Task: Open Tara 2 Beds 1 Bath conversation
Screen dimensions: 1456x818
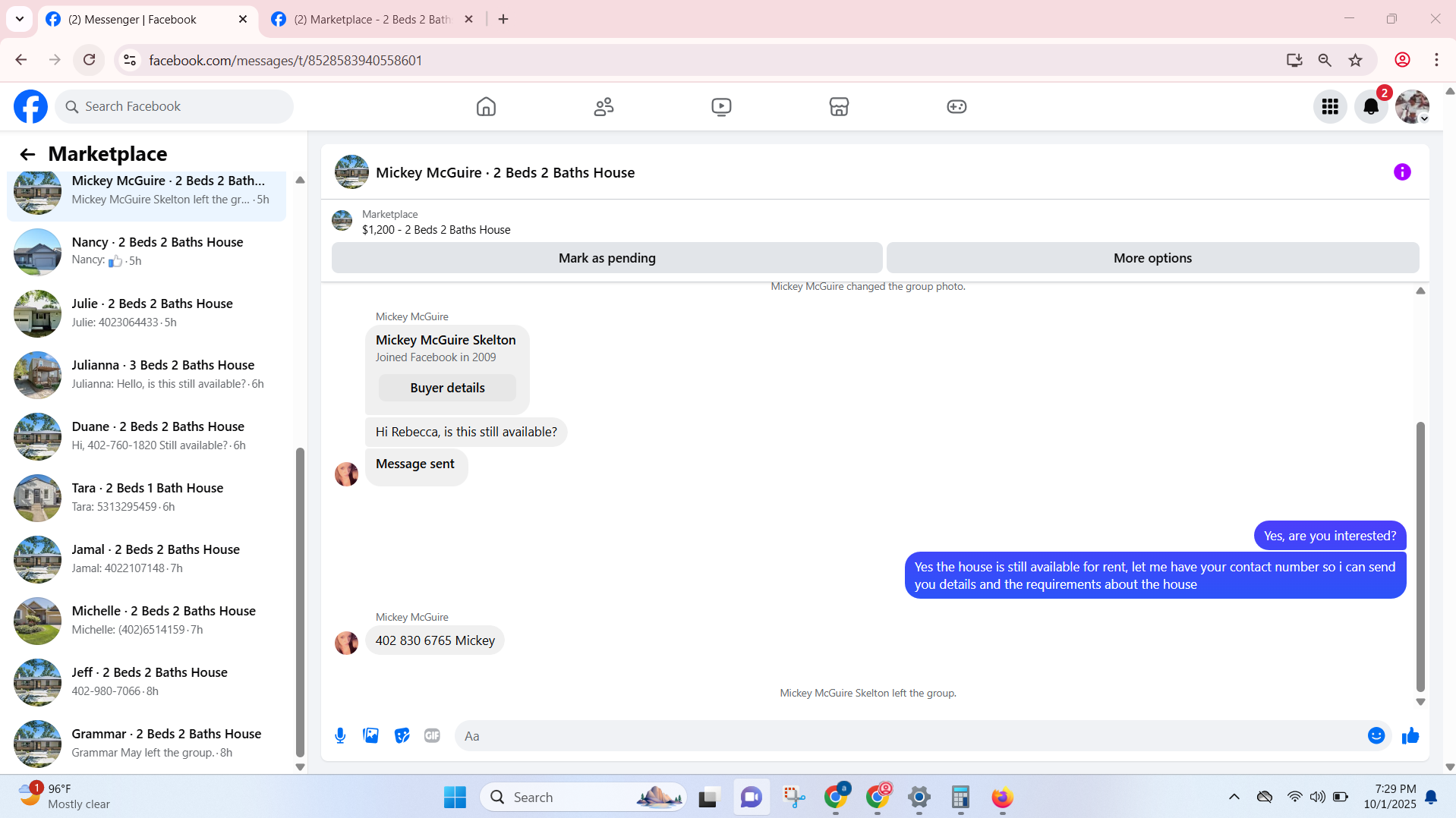Action: (x=147, y=497)
